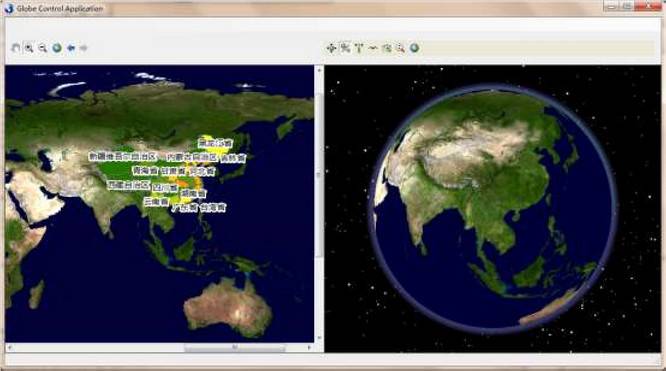Screen dimensions: 666x371
Task: Select the Pan hand tool
Action: click(16, 48)
